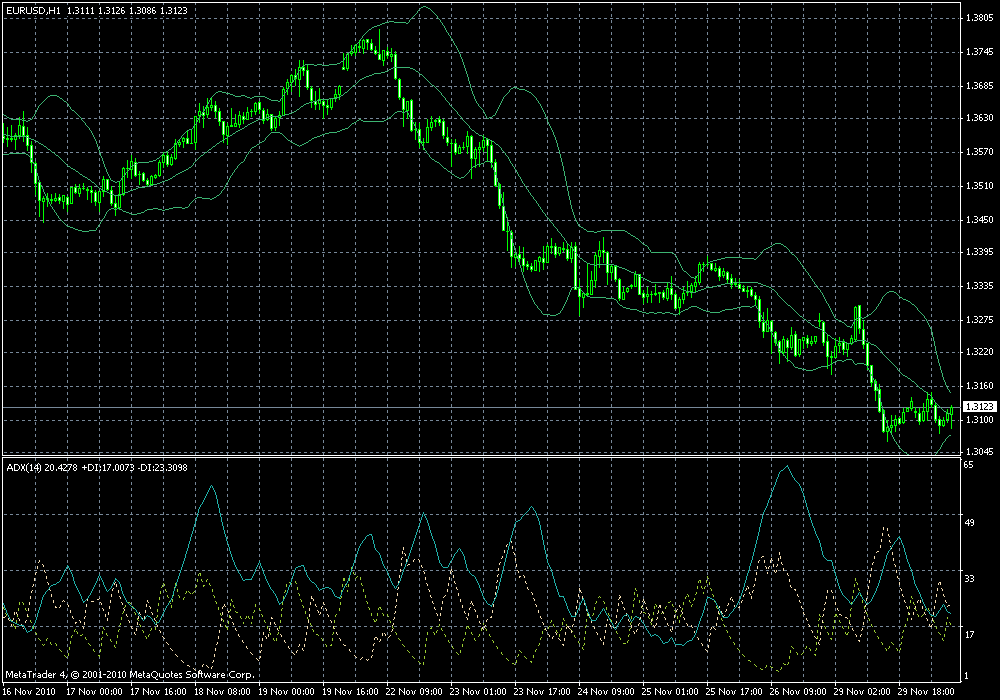Click time axis label 17 Nov 16:00
Image resolution: width=1000 pixels, height=700 pixels.
[x=158, y=692]
